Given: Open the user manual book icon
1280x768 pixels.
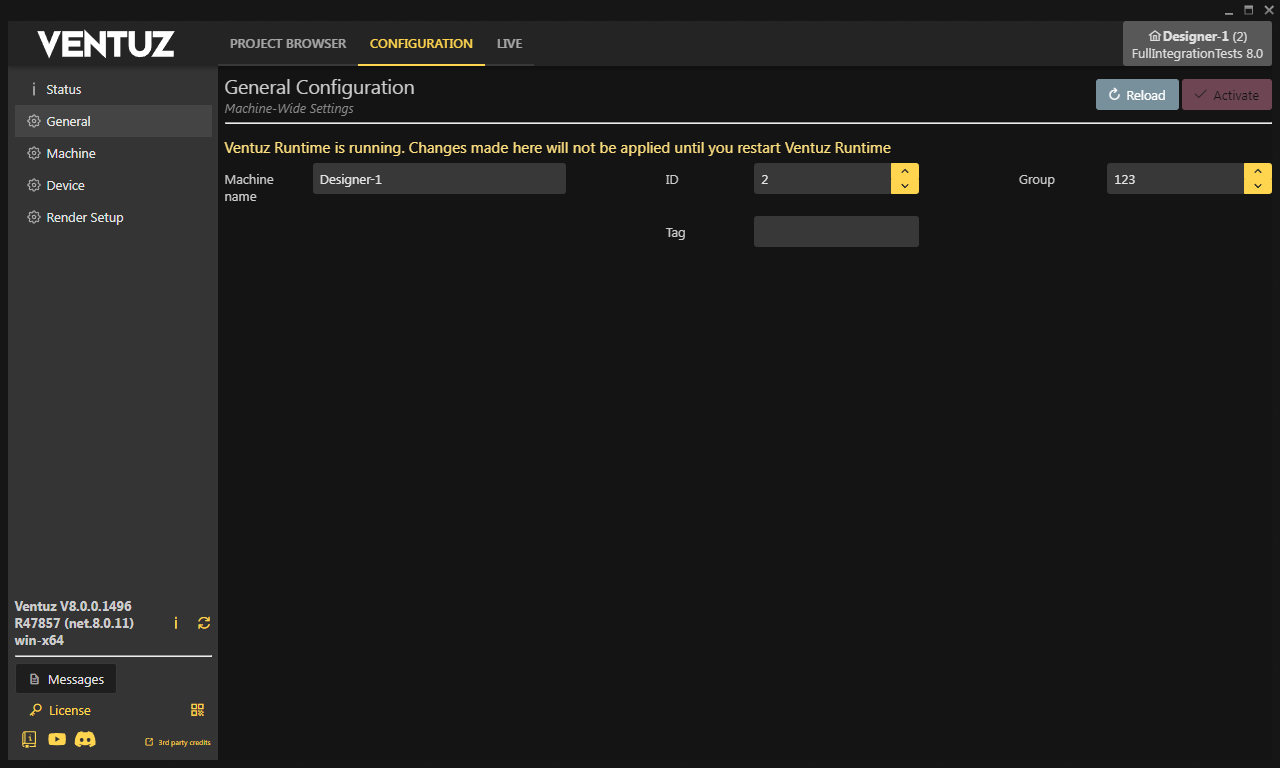Looking at the screenshot, I should pos(29,739).
